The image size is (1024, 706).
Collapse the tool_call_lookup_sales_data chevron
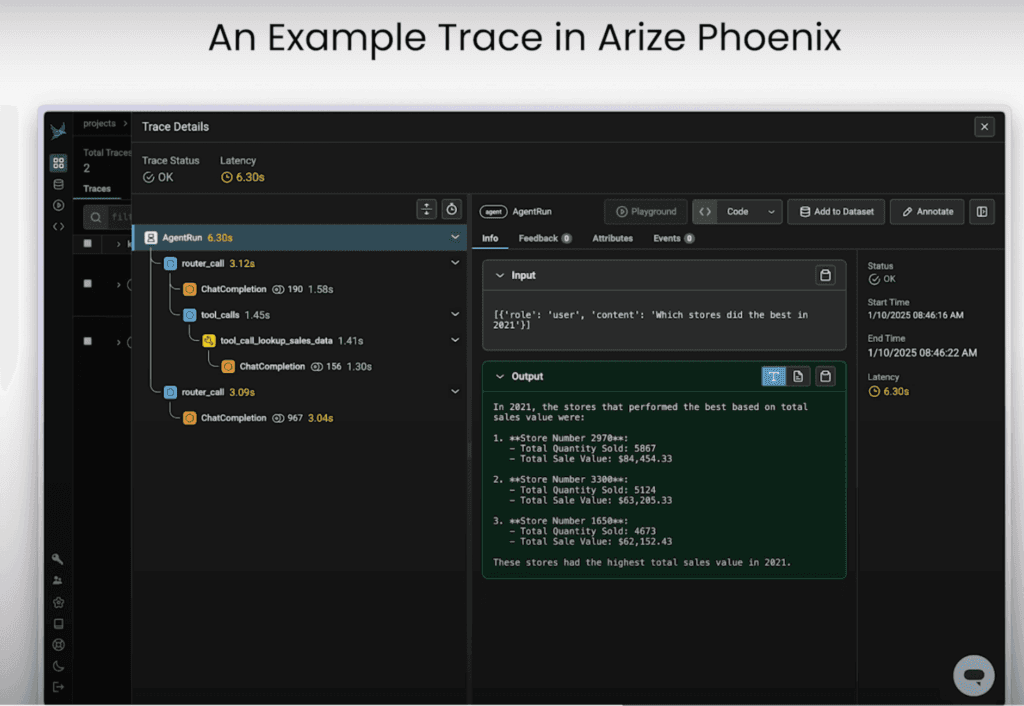click(x=455, y=340)
